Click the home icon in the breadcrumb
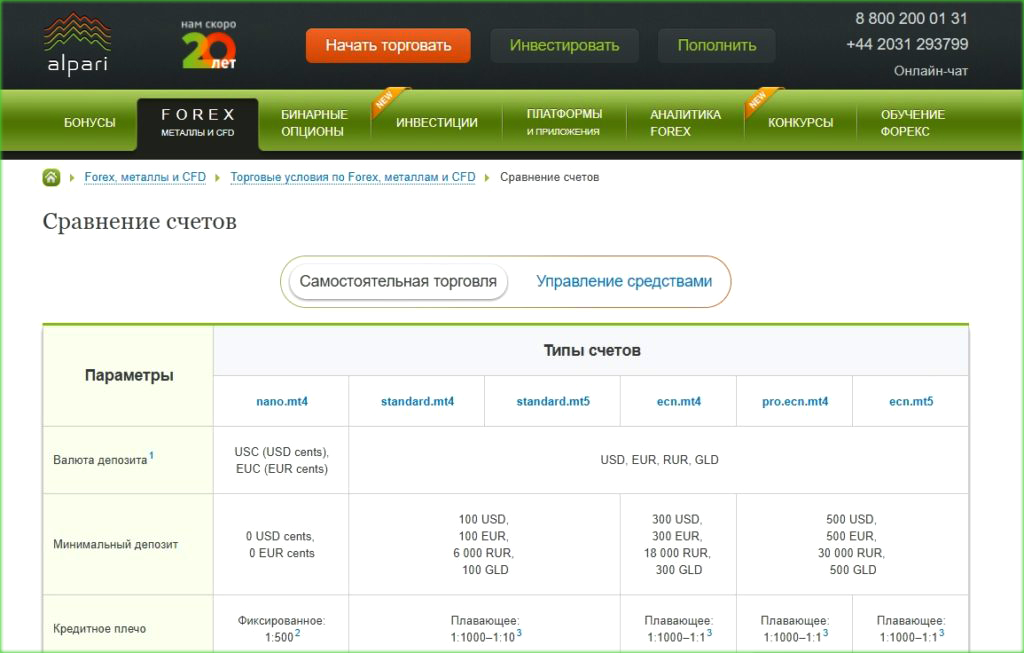The width and height of the screenshot is (1024, 653). tap(49, 177)
